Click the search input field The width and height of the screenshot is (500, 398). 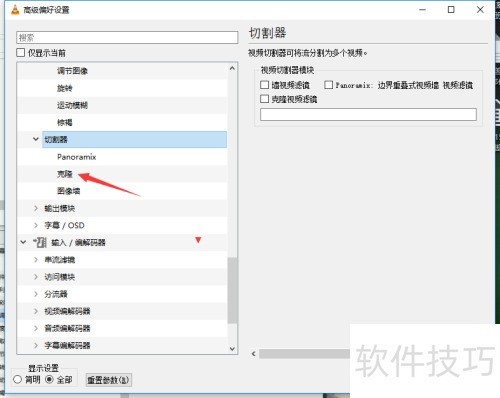[x=127, y=37]
